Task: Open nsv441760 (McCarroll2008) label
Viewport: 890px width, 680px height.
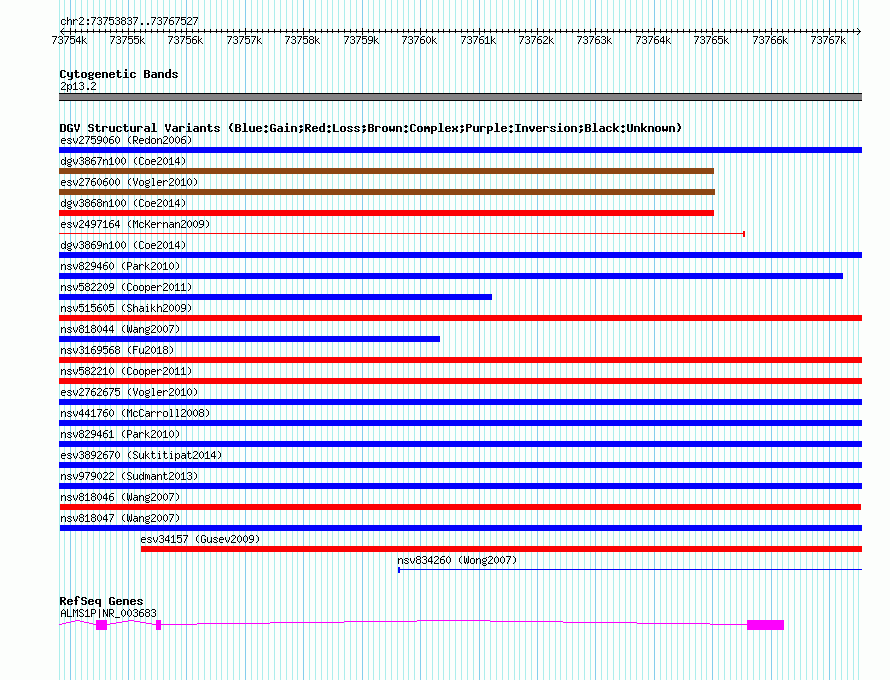Action: click(x=135, y=413)
